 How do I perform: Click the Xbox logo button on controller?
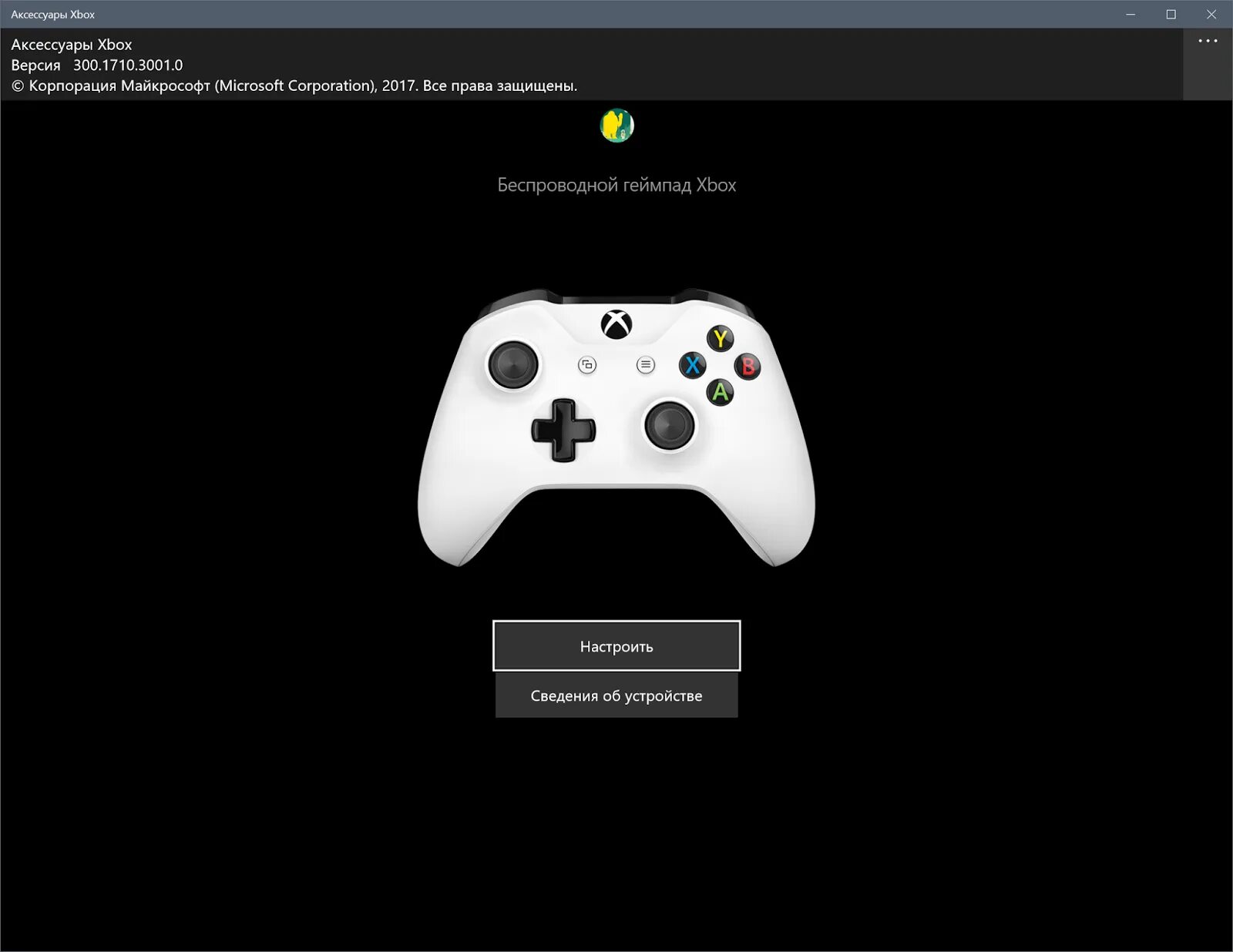point(616,323)
